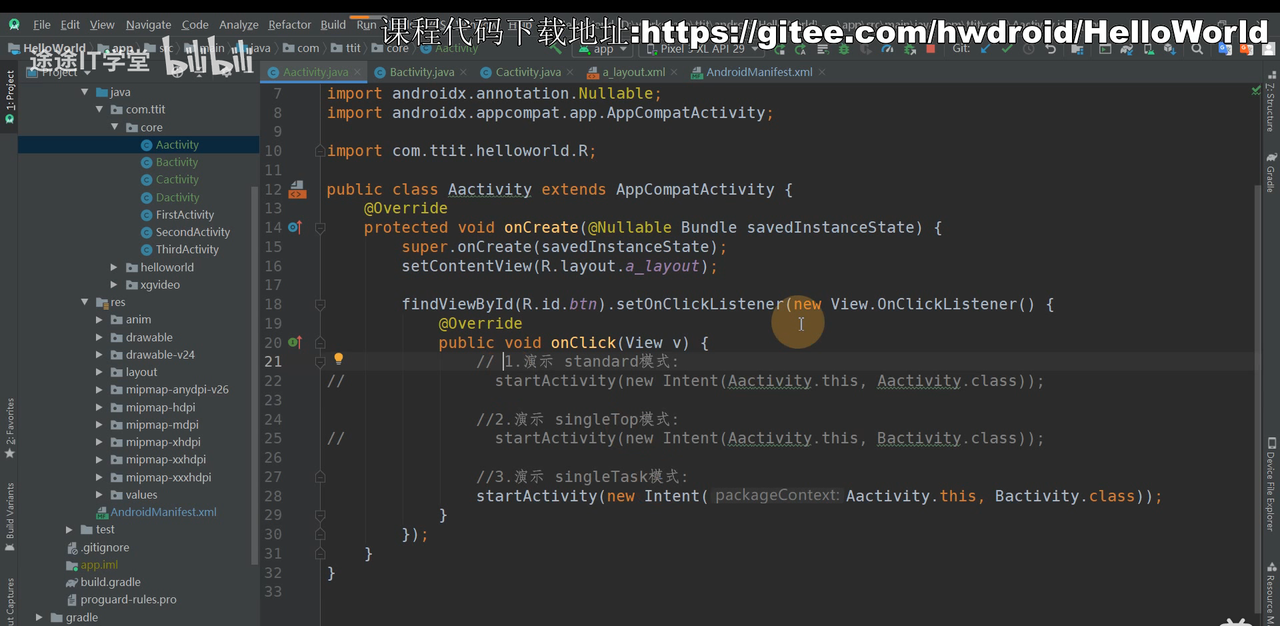1280x626 pixels.
Task: Click the yellow lightbulb intention icon
Action: tap(338, 359)
